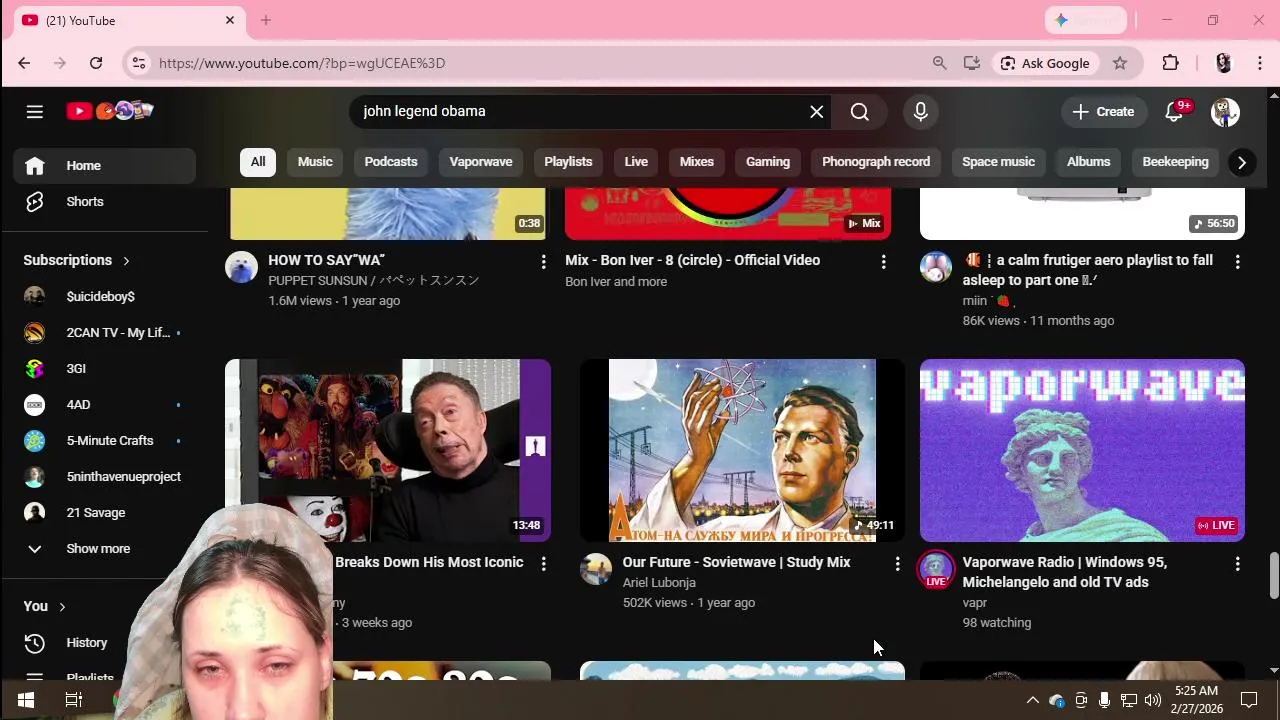Screen dimensions: 1280x720
Task: Click the install app icon in address bar
Action: 972,63
